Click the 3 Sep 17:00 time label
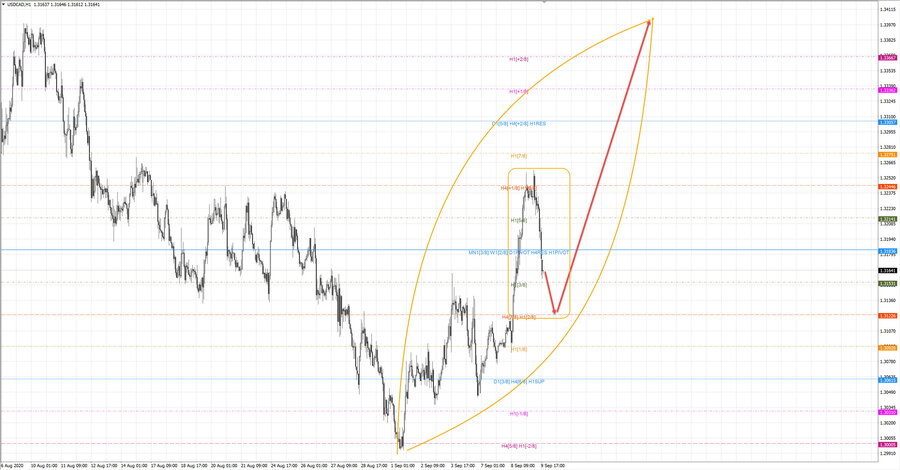Screen dimensions: 900x470 click(x=463, y=465)
